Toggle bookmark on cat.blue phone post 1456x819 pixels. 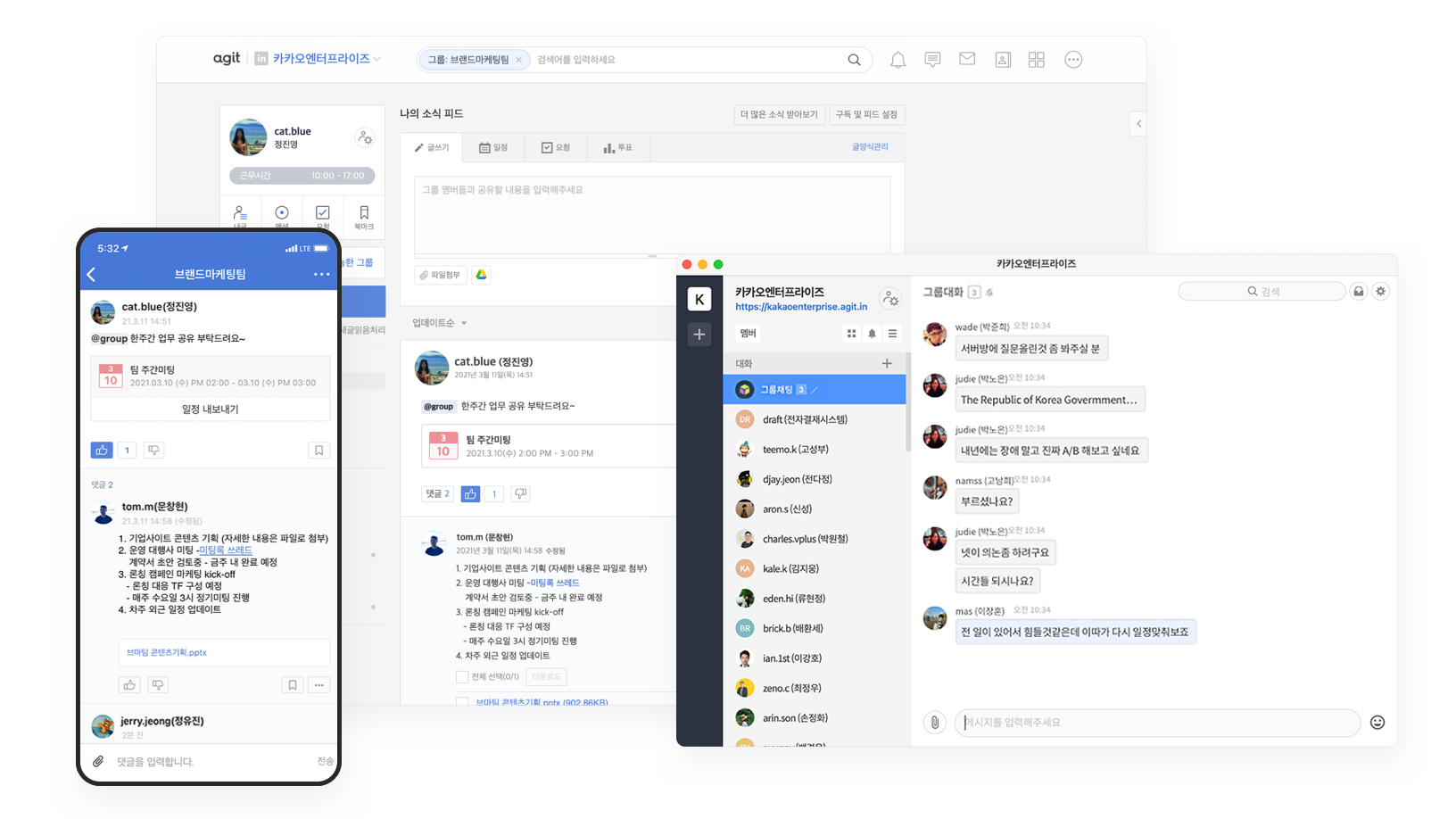point(318,451)
